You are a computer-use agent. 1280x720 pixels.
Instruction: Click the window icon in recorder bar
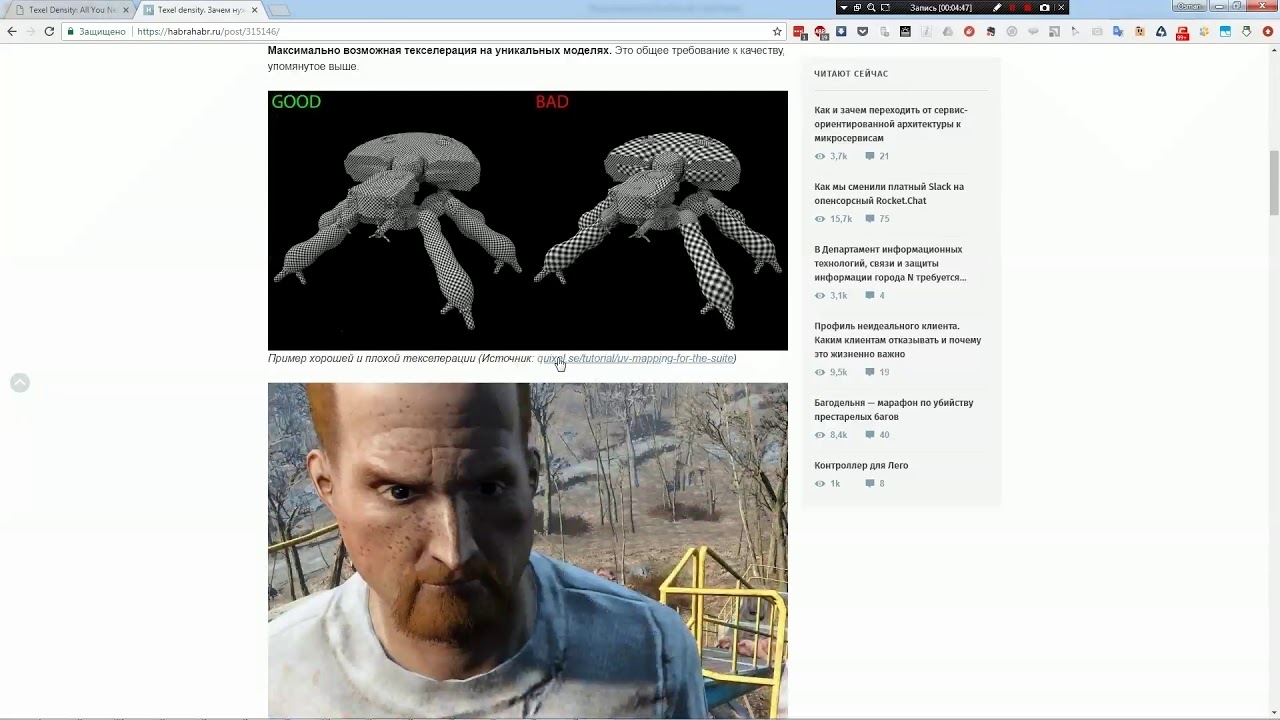[x=857, y=7]
